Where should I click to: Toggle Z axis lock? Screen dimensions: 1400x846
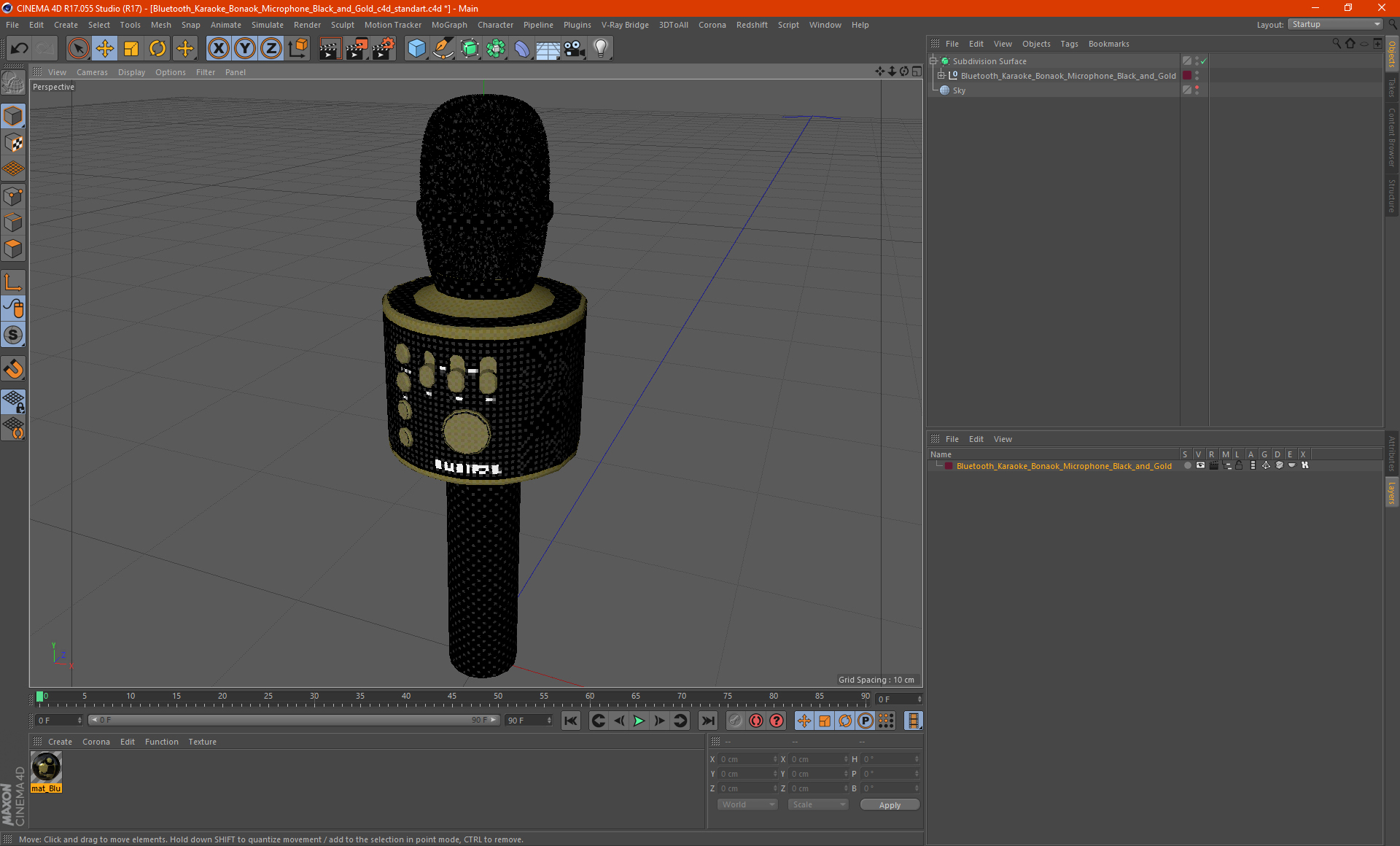(271, 48)
